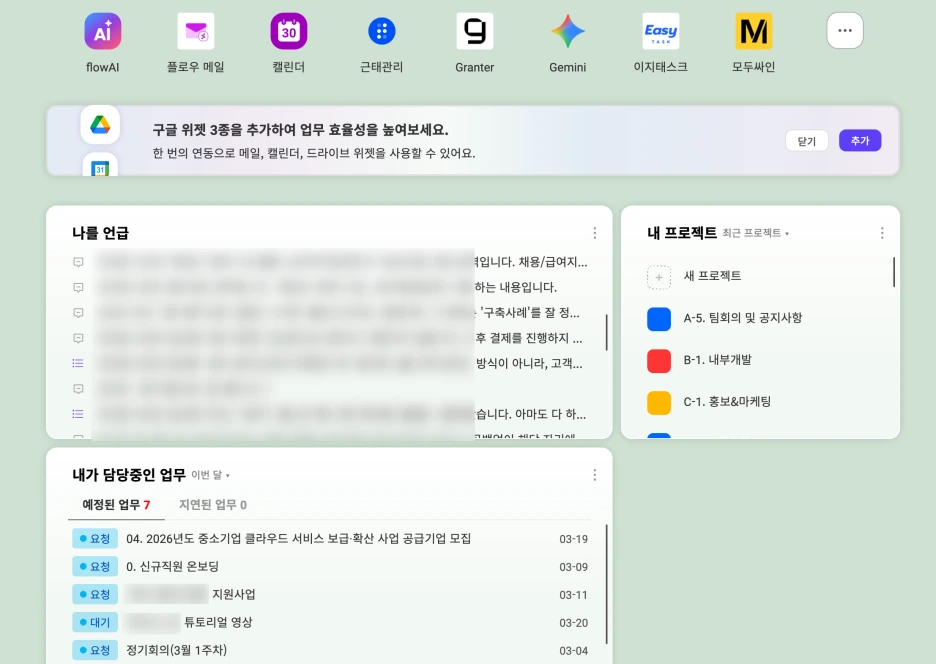The height and width of the screenshot is (664, 936).
Task: Open the 근태관리 attendance app
Action: [381, 30]
